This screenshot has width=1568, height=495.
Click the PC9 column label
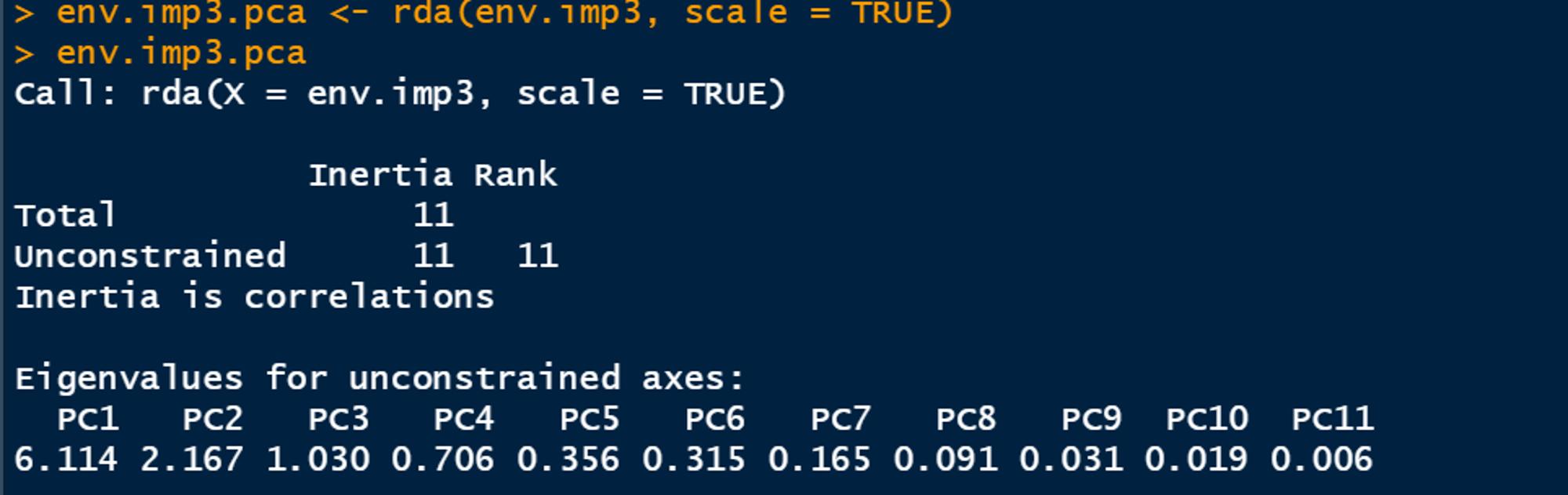point(1091,419)
